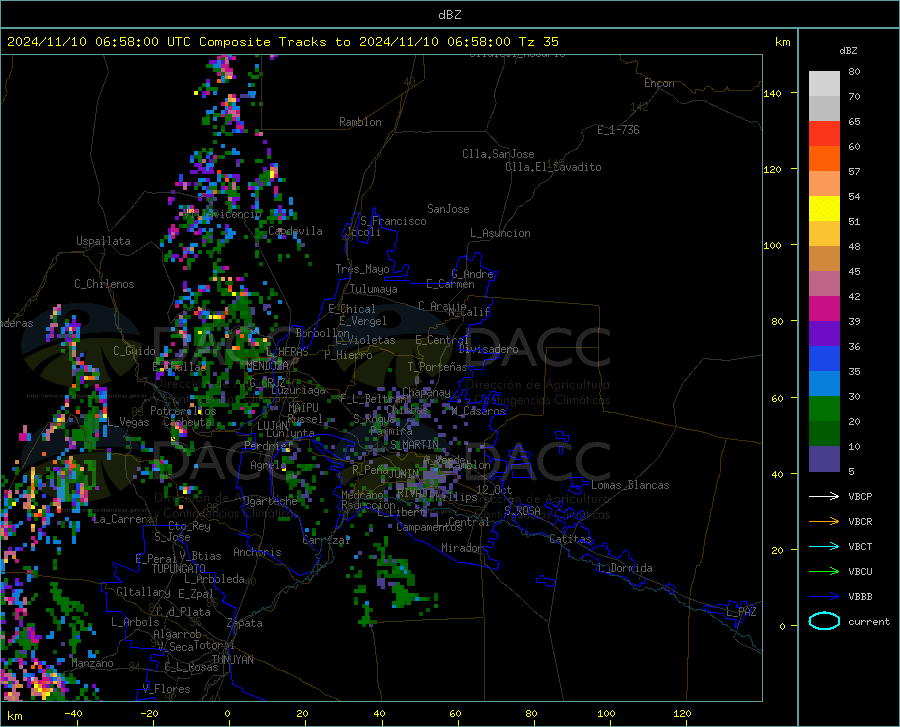Click the blue 36 dBZ color swatch
900x727 pixels.
[x=824, y=359]
